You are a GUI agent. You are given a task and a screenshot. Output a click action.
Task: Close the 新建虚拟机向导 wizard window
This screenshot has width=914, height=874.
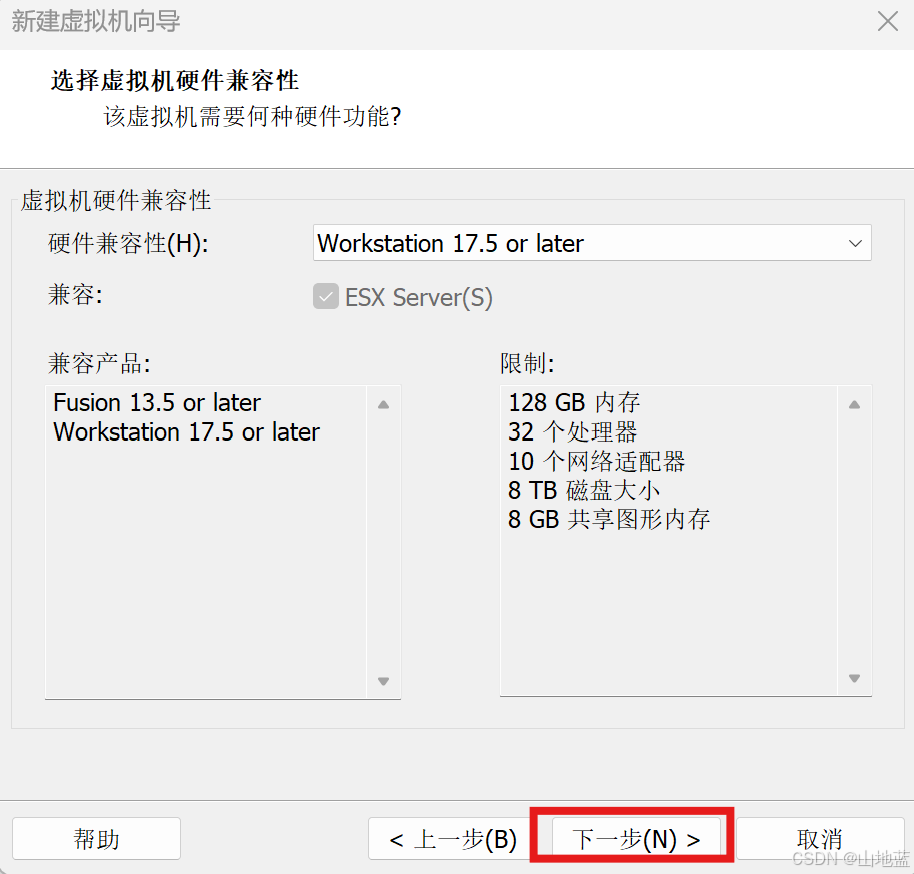click(887, 22)
